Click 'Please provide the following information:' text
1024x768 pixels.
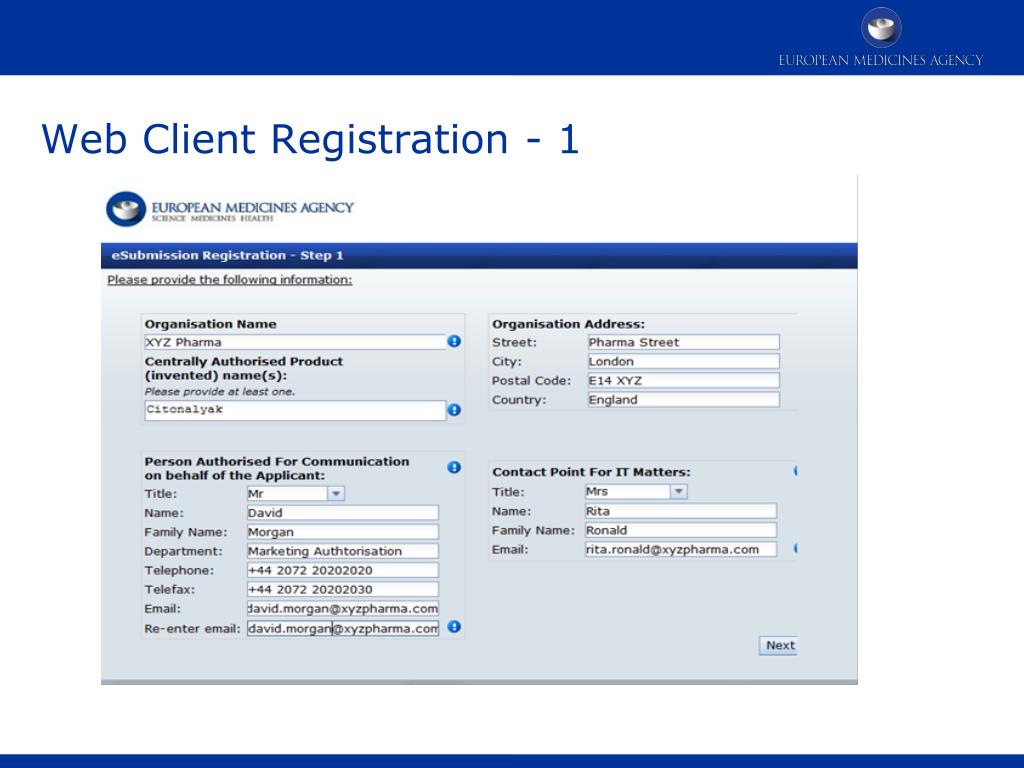coord(230,280)
